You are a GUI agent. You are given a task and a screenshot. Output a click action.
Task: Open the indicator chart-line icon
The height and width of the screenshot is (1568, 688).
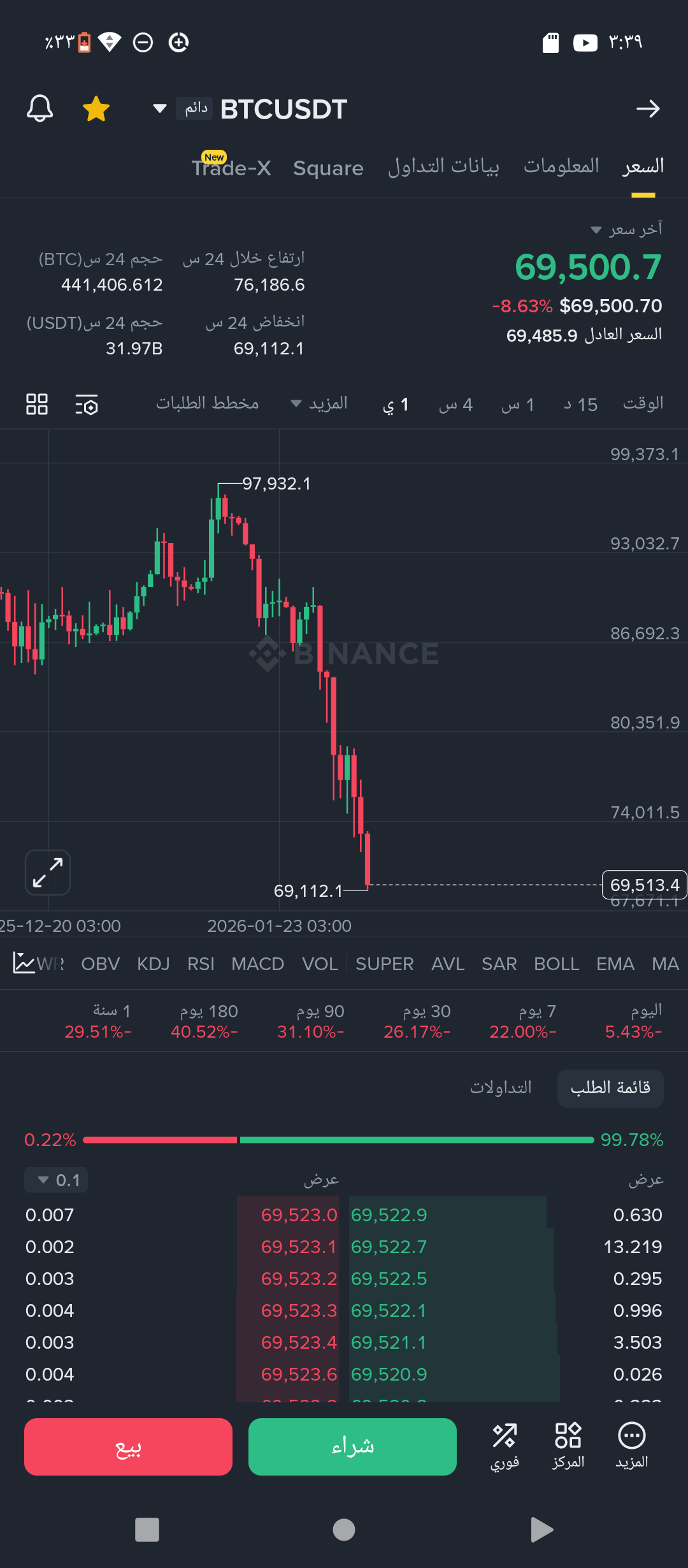pyautogui.click(x=24, y=963)
